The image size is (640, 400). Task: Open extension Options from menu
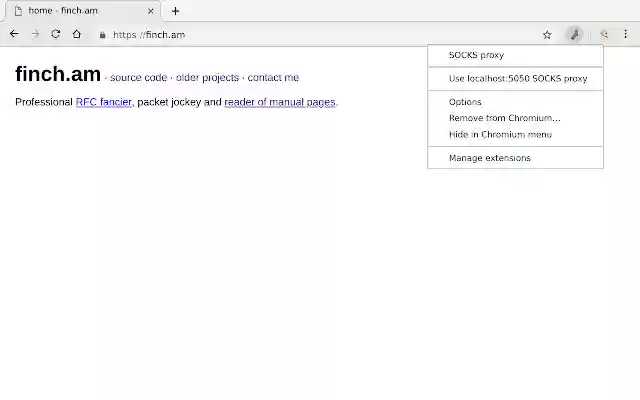(515, 102)
